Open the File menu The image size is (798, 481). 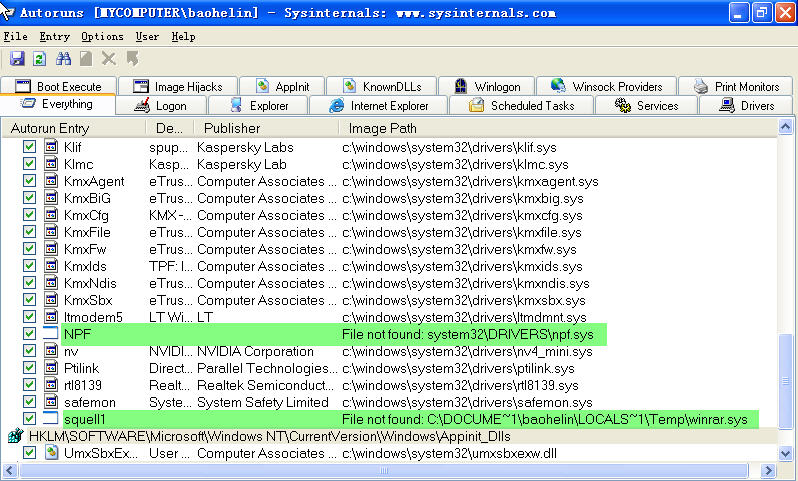16,37
